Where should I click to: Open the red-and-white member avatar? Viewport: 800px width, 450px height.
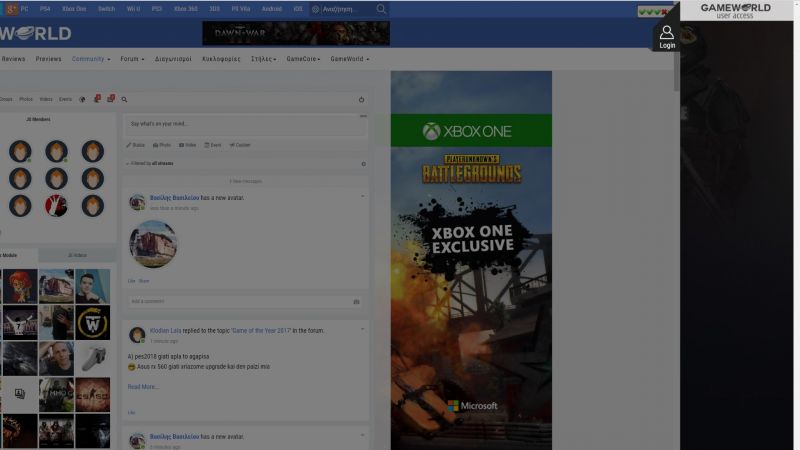coord(56,206)
